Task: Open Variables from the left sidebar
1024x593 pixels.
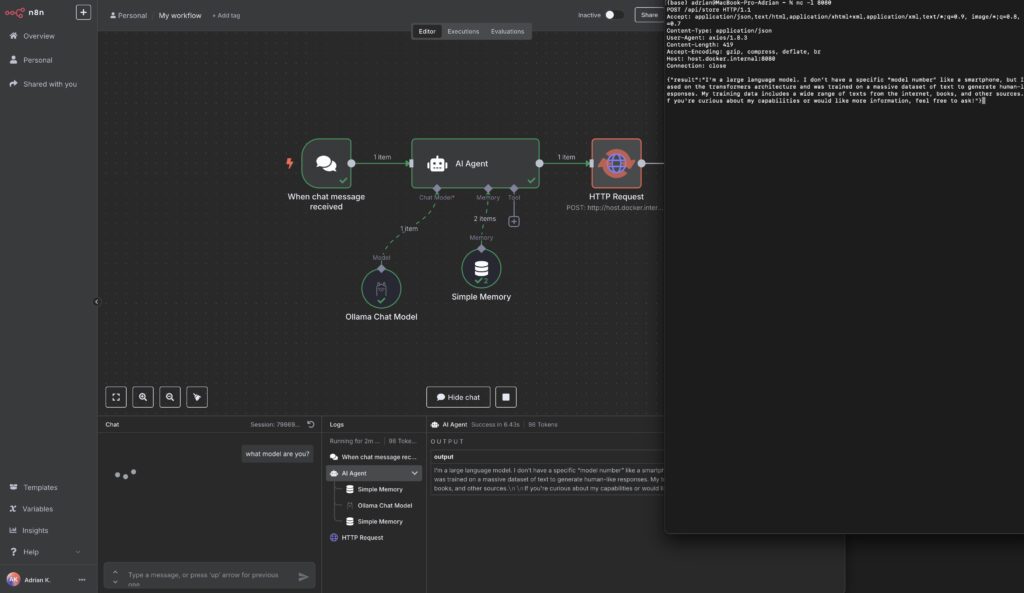Action: coord(37,509)
